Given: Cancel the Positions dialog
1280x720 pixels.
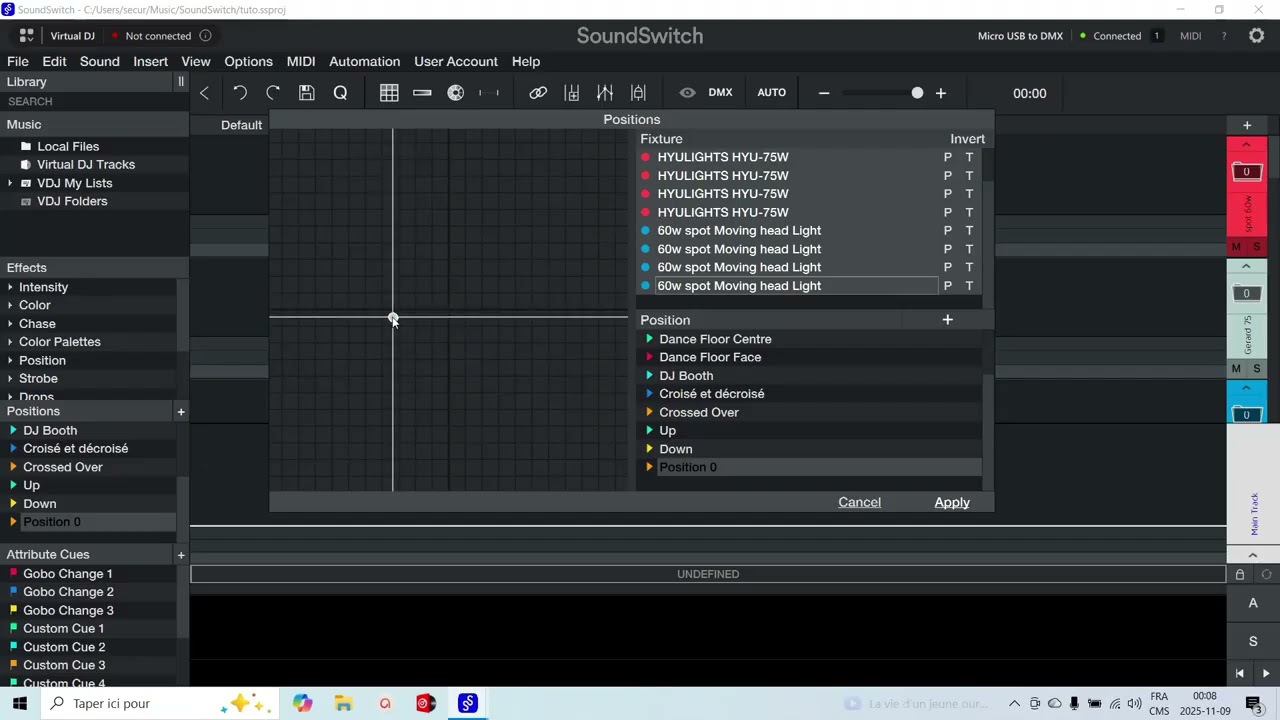Looking at the screenshot, I should (x=860, y=502).
